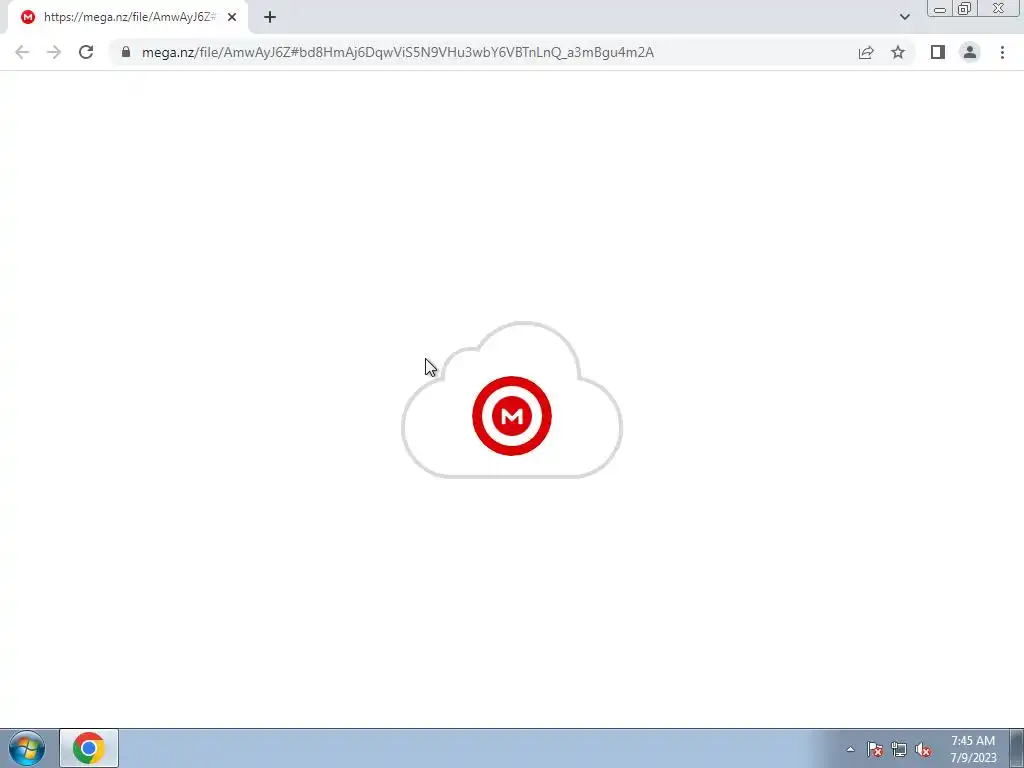This screenshot has height=768, width=1024.
Task: Reload the mega.nz page
Action: 86,52
